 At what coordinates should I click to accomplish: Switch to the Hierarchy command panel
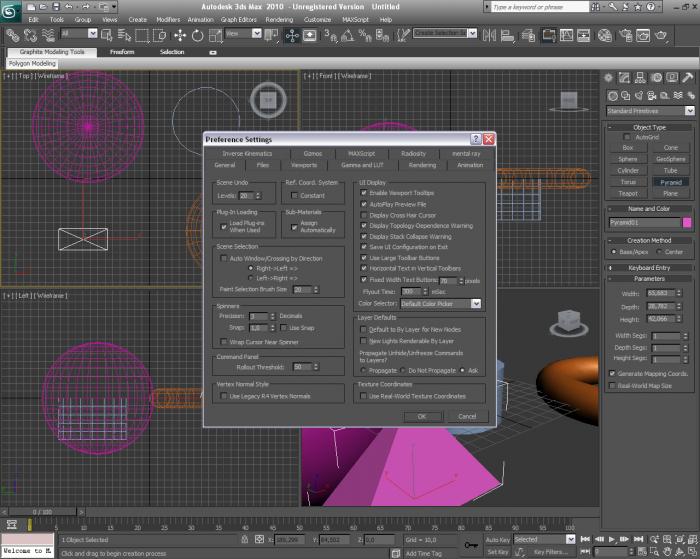(640, 78)
